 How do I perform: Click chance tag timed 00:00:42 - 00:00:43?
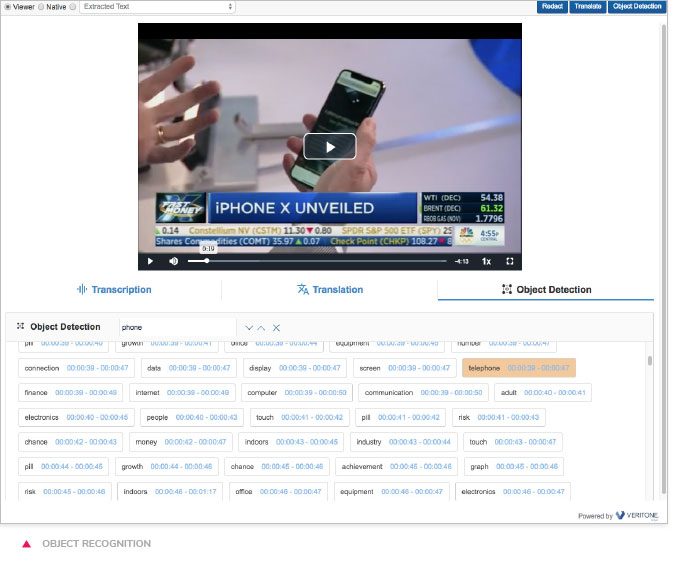coord(71,442)
